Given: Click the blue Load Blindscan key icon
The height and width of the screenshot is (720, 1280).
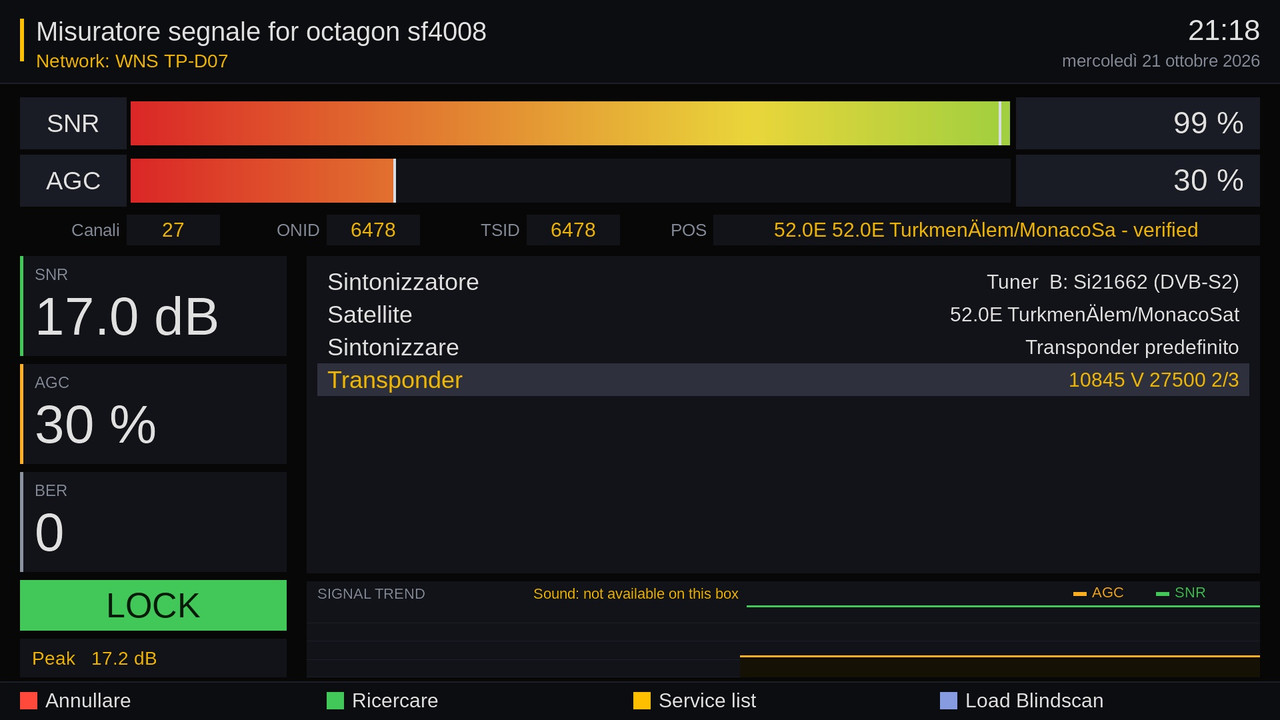Looking at the screenshot, I should click(949, 701).
